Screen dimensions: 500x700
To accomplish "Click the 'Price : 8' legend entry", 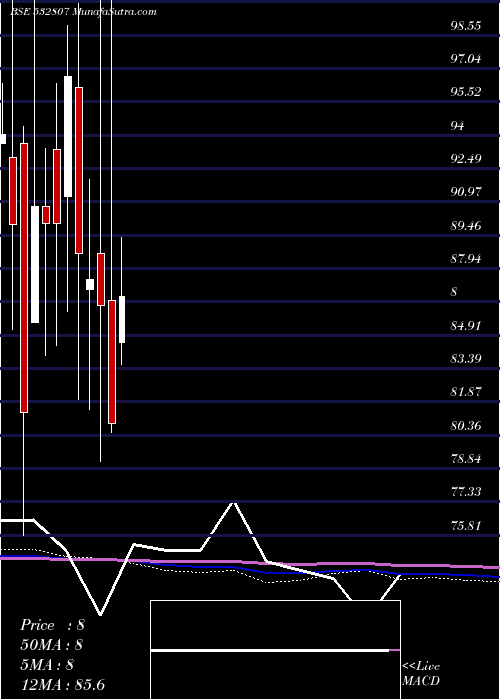I will pos(52,625).
